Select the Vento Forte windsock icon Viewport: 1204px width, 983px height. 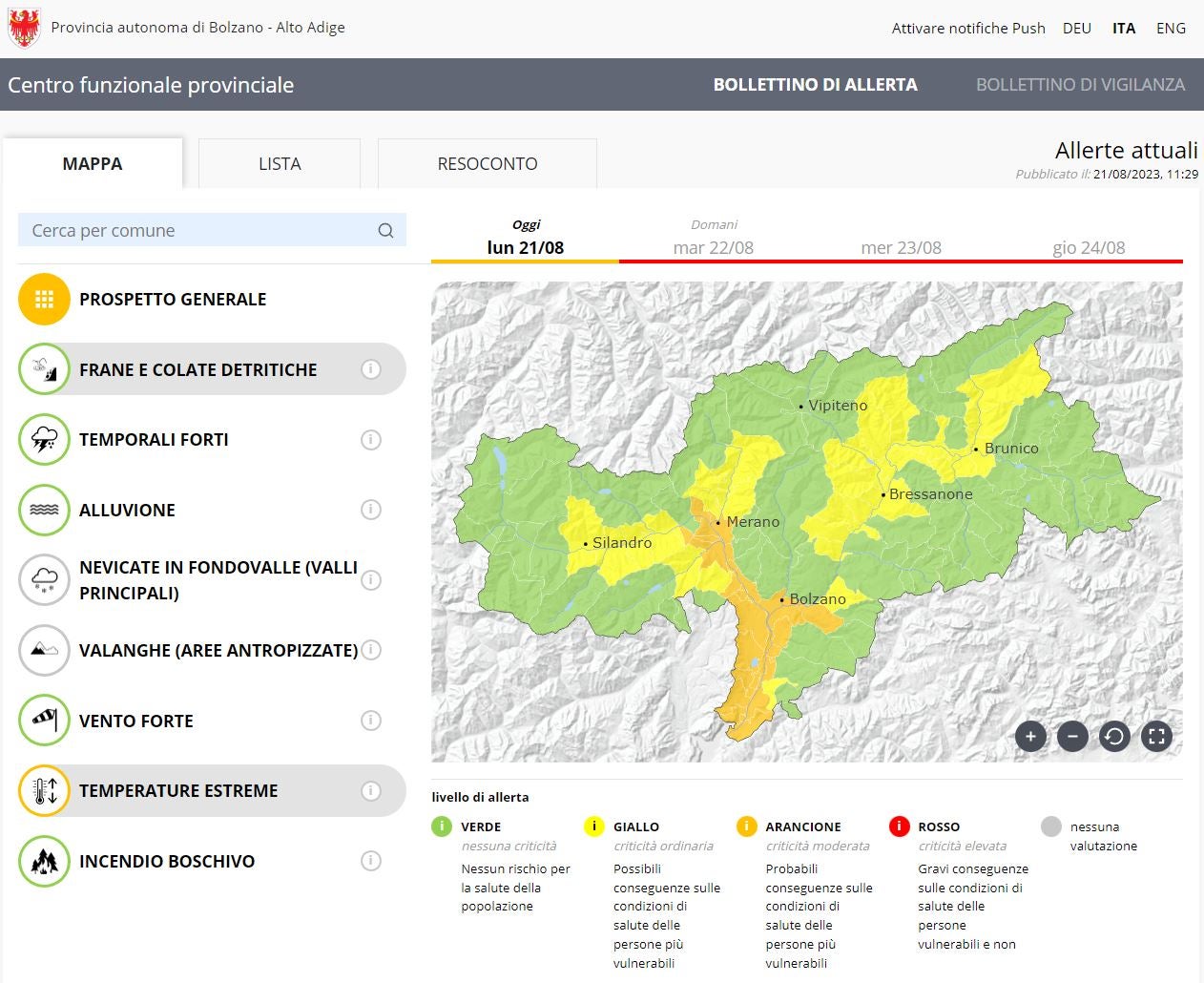(x=44, y=721)
